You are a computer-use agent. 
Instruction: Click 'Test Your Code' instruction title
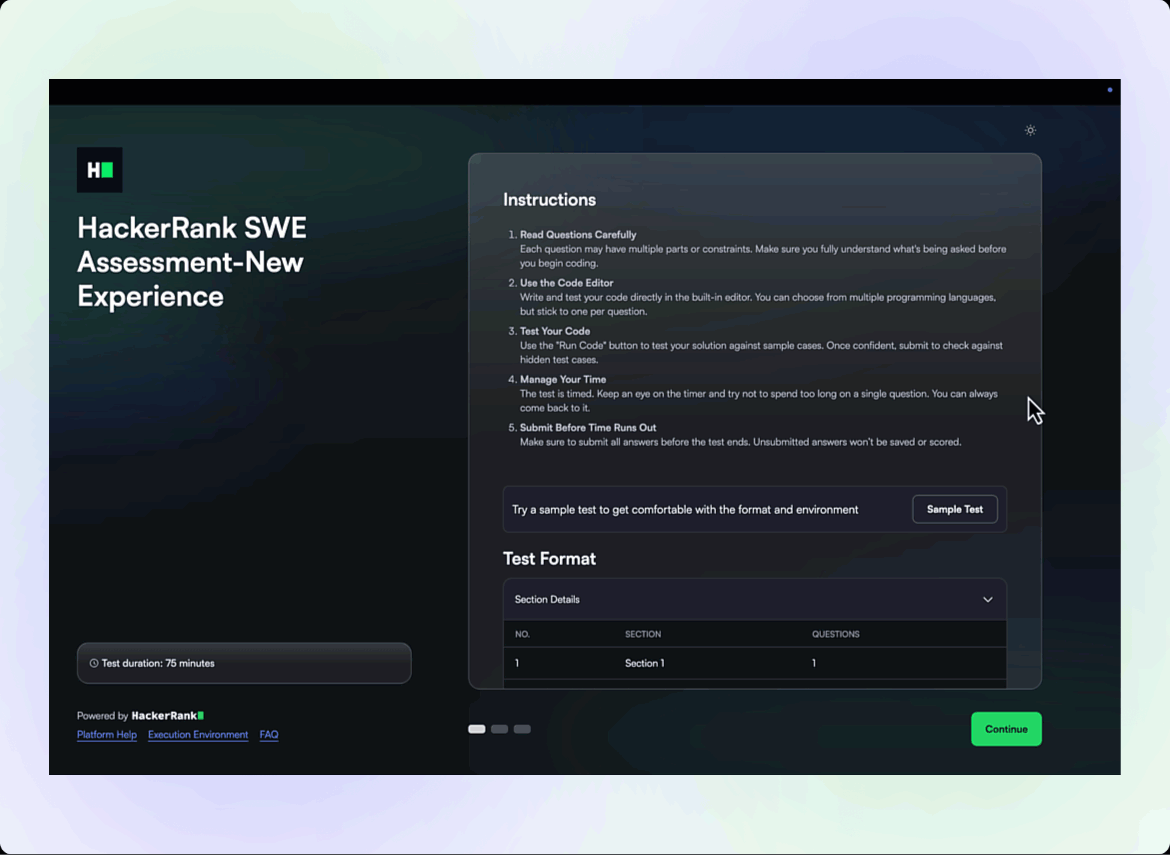[555, 331]
